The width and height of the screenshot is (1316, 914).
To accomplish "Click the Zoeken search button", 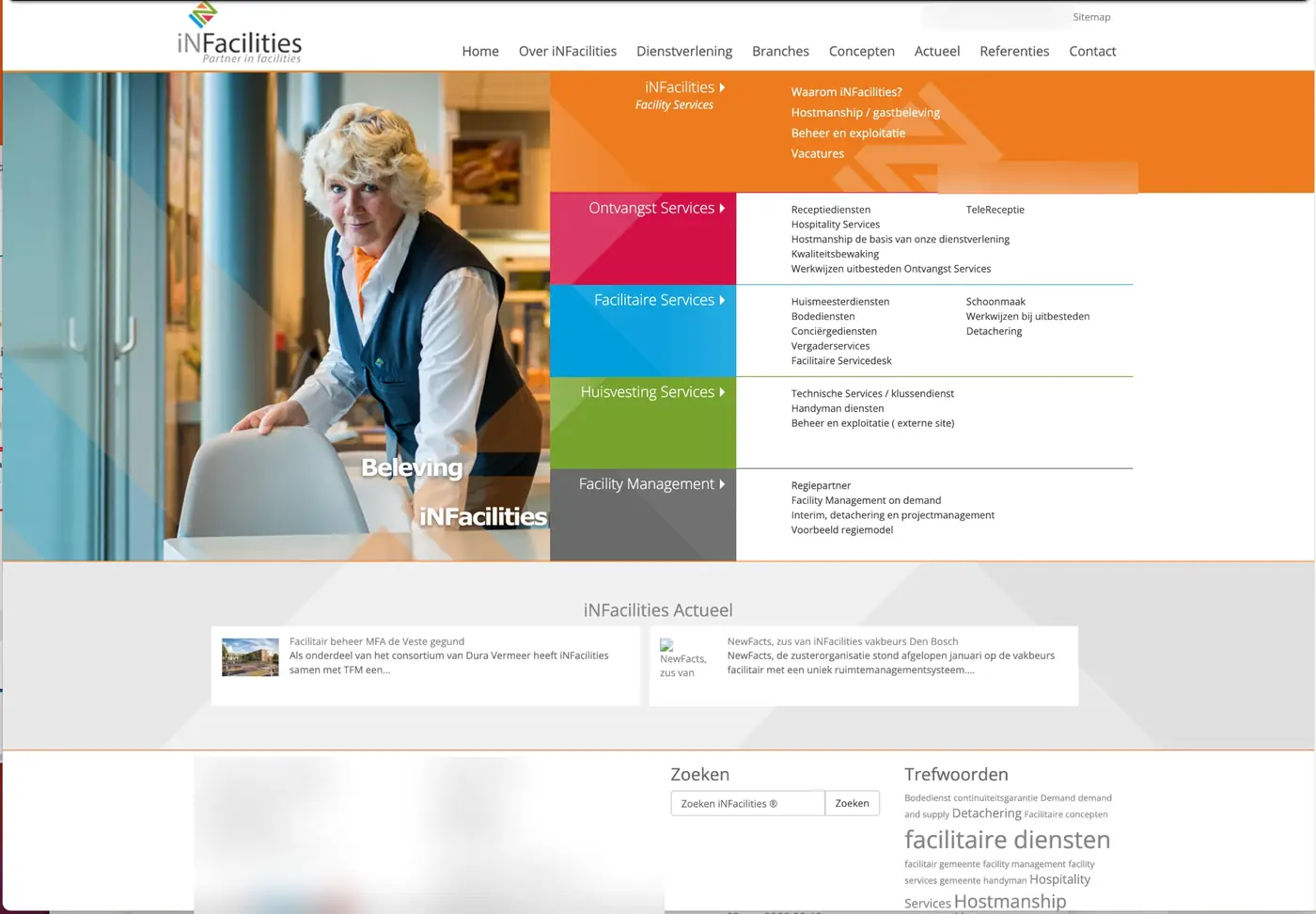I will click(852, 803).
